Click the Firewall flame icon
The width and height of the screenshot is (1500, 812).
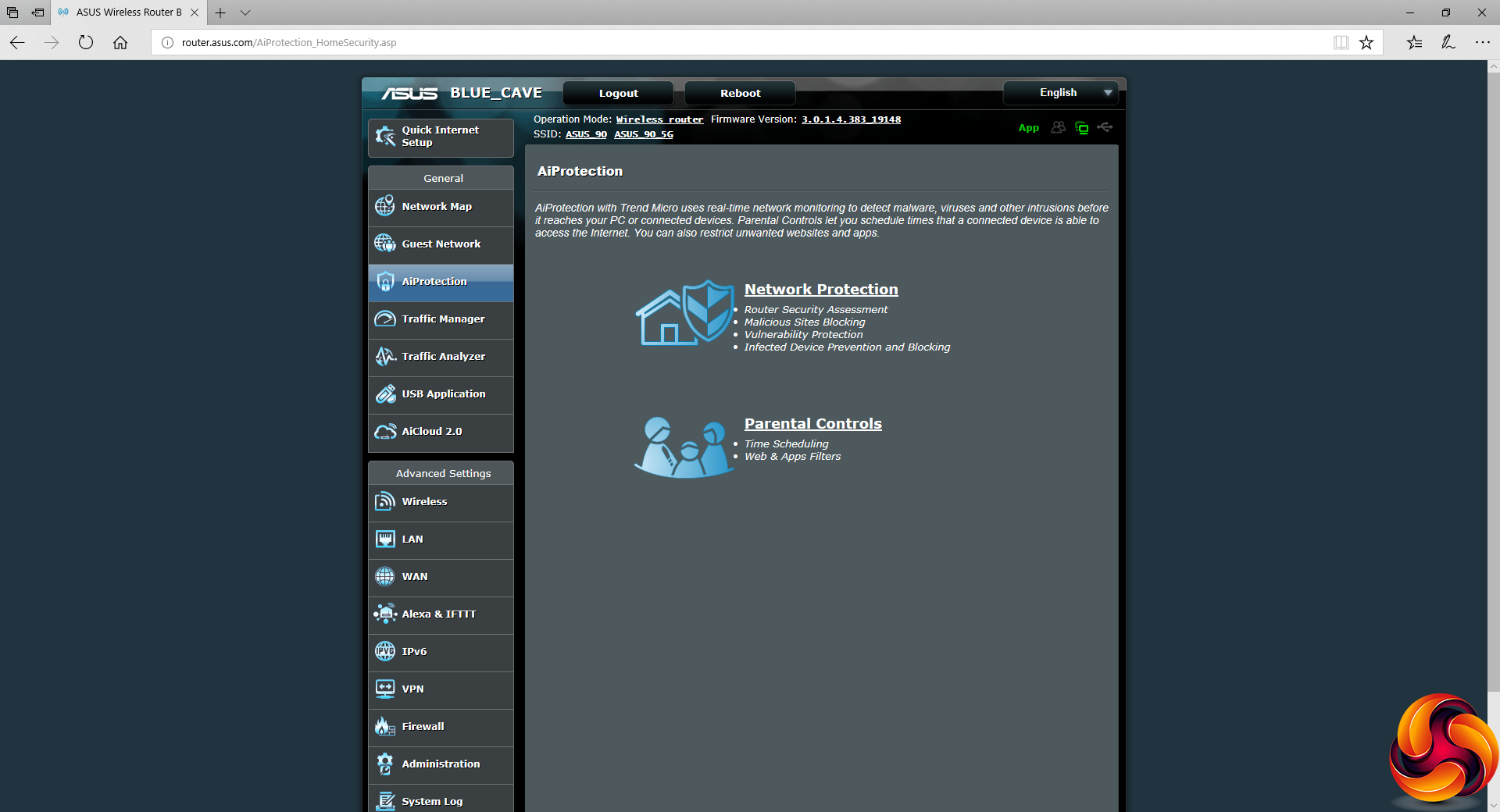[x=385, y=726]
